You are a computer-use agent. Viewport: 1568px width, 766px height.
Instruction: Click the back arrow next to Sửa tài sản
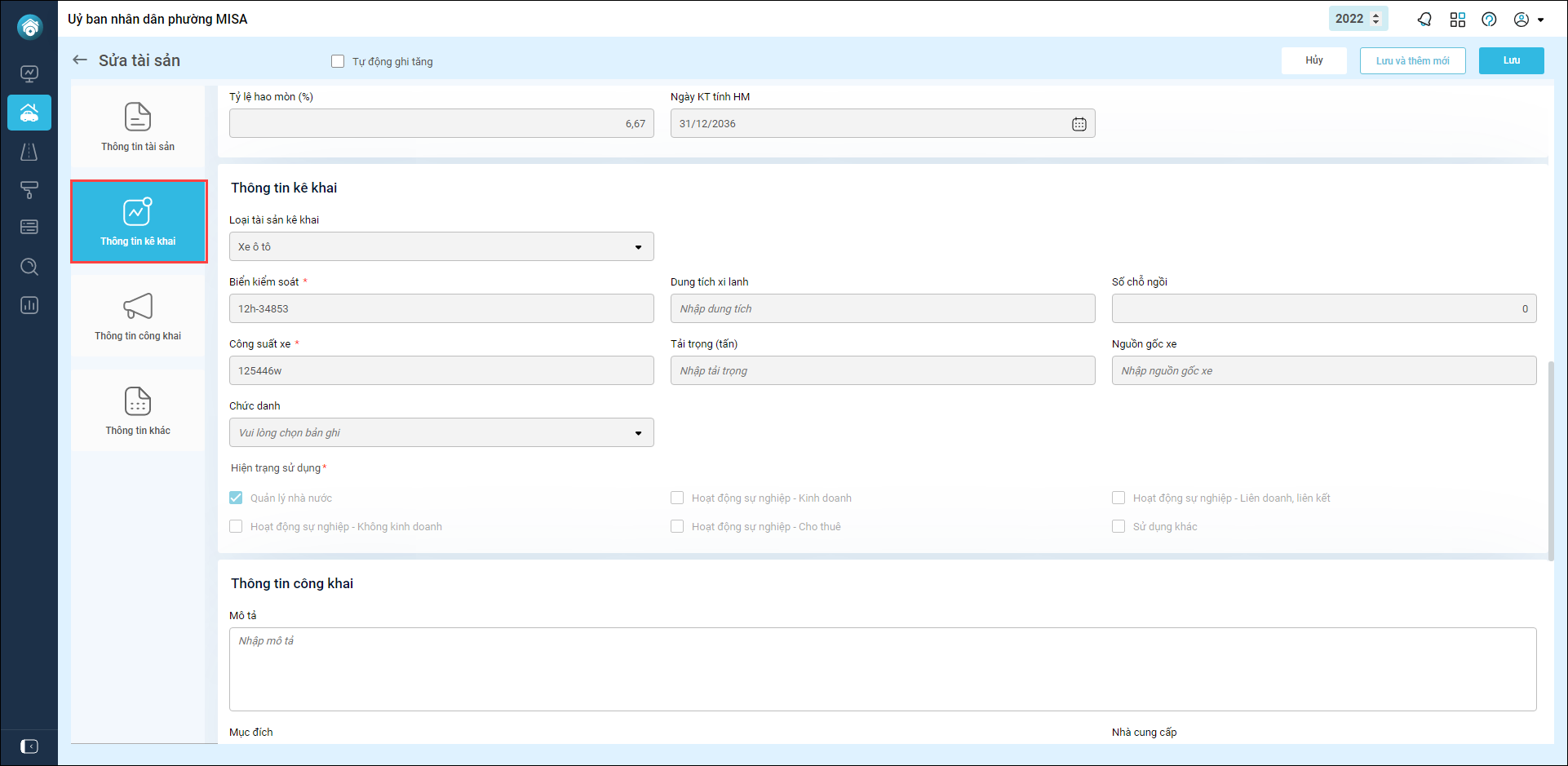coord(80,60)
